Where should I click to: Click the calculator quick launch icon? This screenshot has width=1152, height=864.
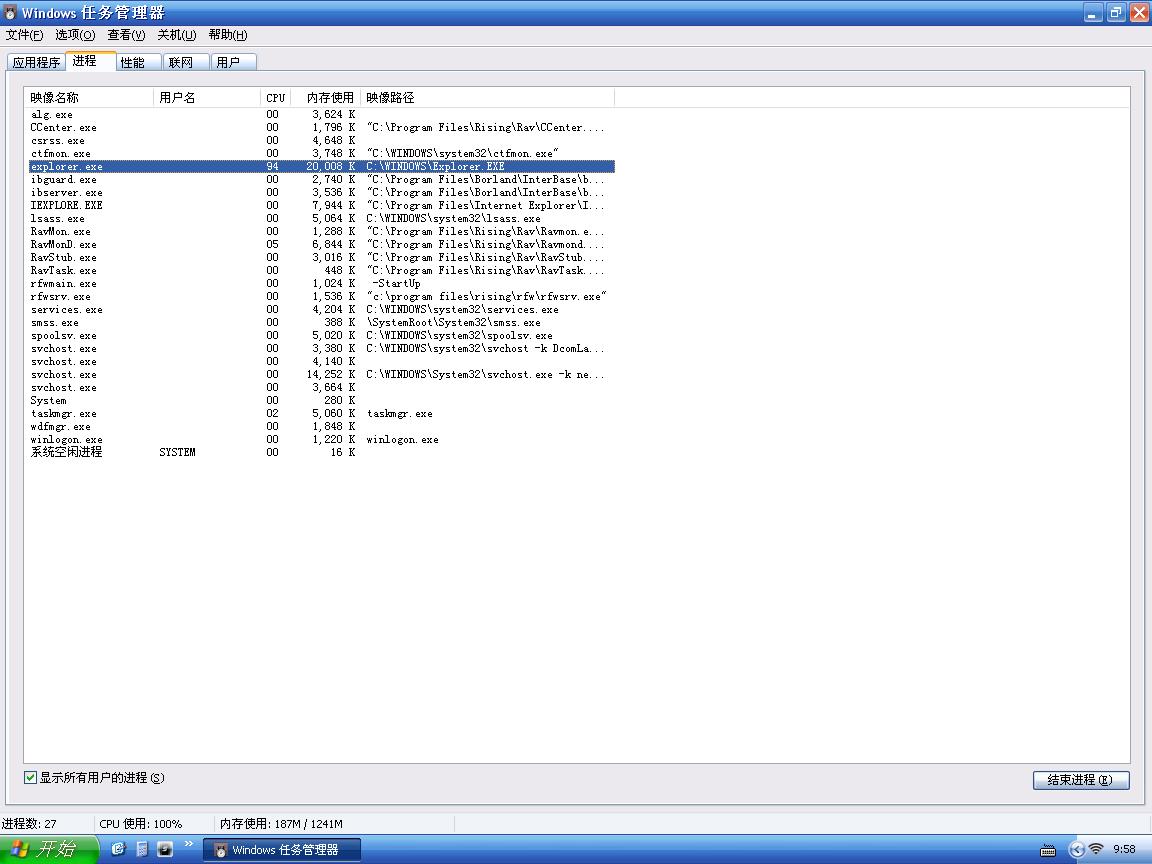tap(142, 849)
